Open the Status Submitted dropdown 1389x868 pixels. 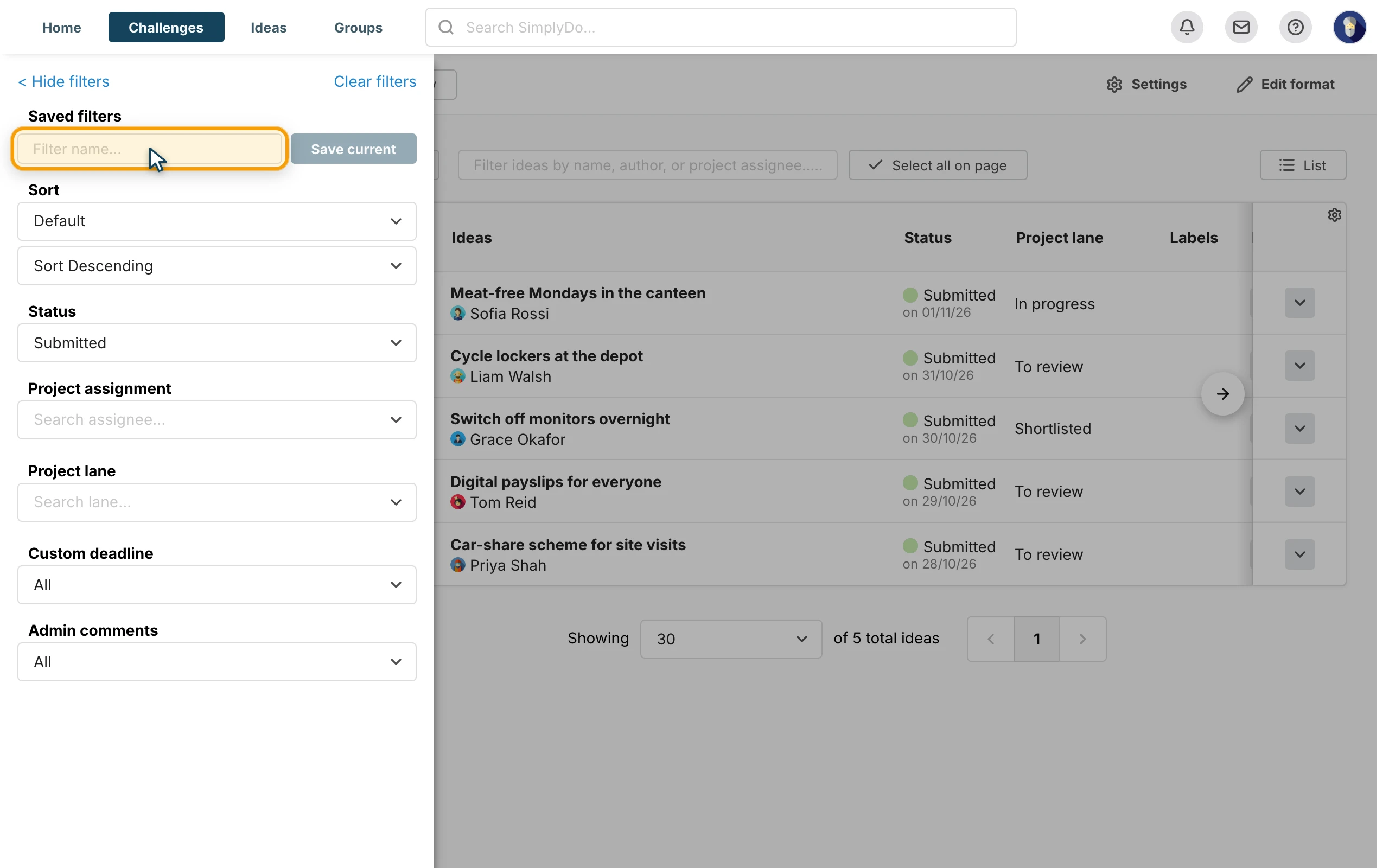click(217, 343)
